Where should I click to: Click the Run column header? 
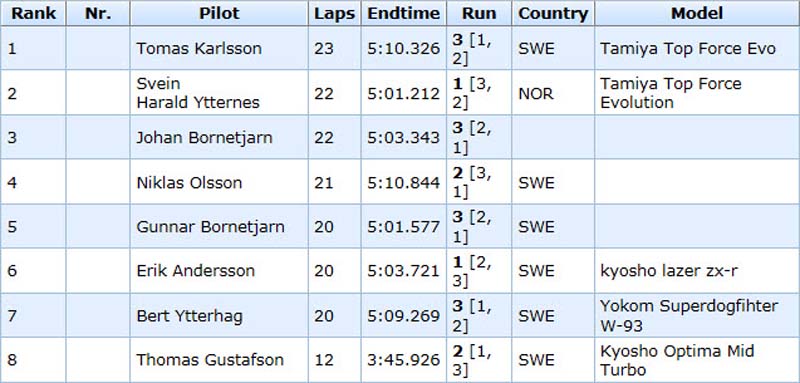(479, 13)
